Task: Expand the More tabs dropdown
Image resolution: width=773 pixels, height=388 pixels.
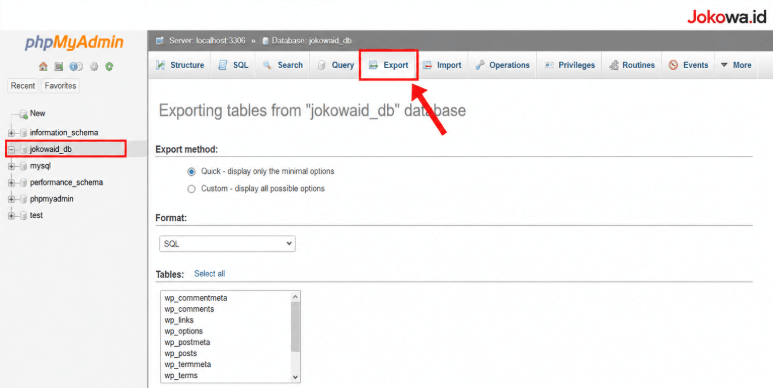Action: [x=736, y=65]
